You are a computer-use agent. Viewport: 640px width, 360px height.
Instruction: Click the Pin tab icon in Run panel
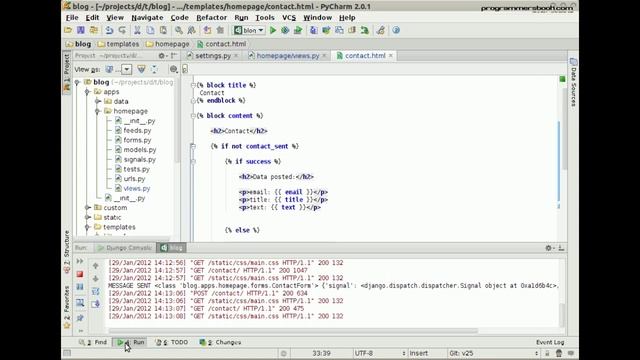(80, 318)
